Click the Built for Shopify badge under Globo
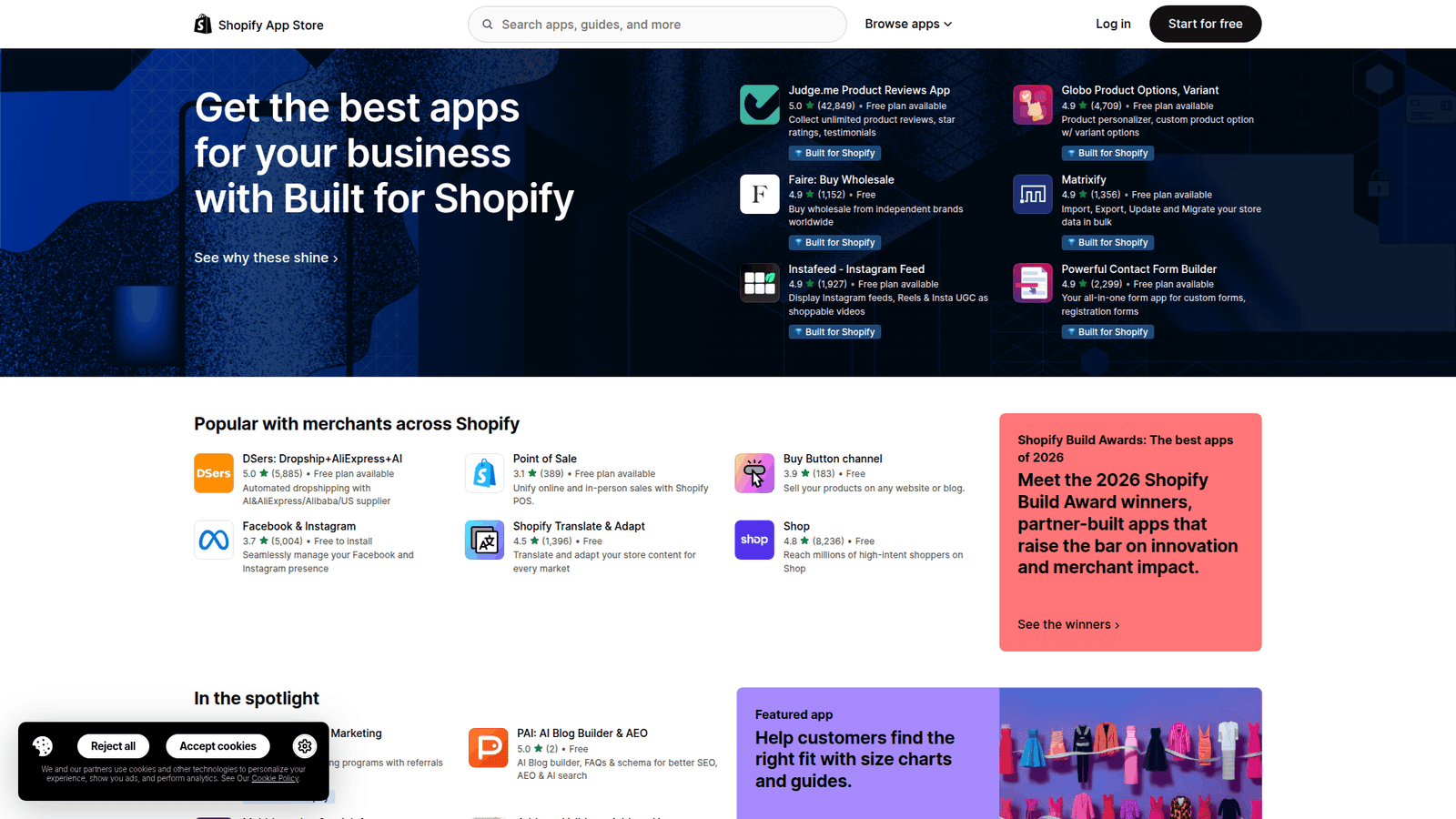 tap(1107, 153)
